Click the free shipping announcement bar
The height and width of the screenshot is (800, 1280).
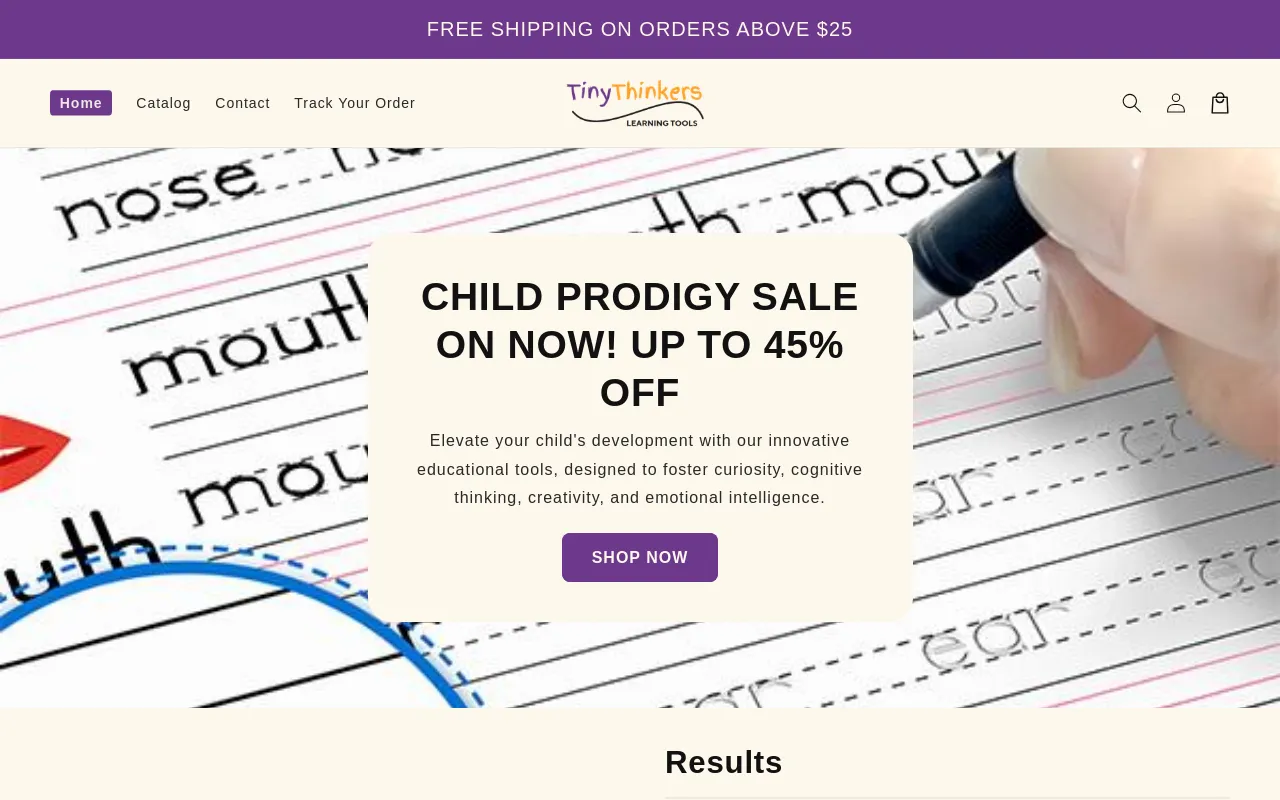(x=640, y=29)
